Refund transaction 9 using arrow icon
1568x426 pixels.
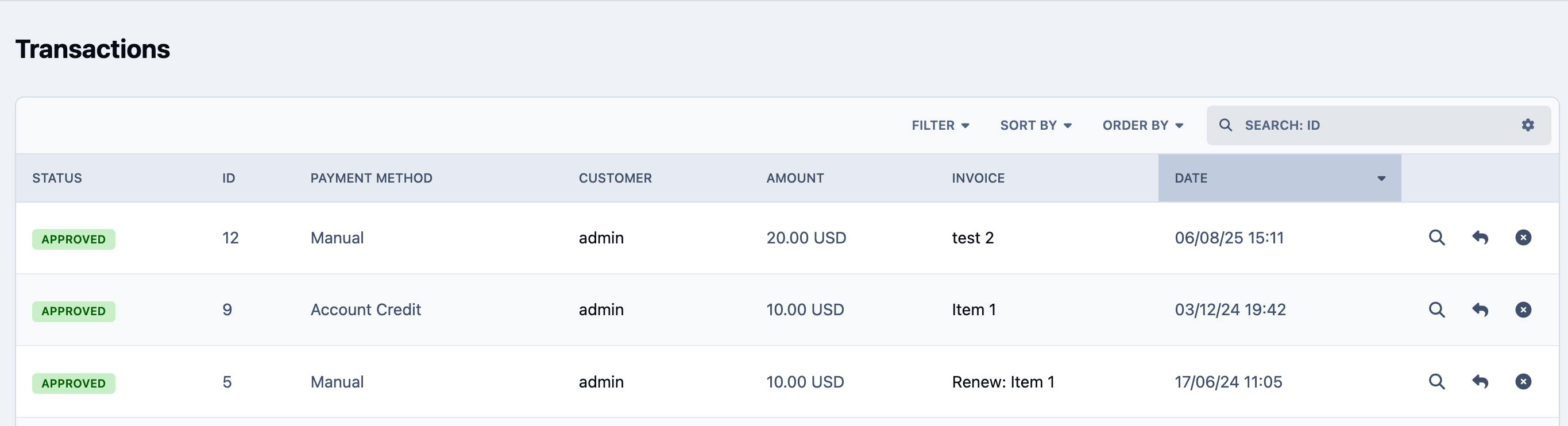(x=1480, y=309)
